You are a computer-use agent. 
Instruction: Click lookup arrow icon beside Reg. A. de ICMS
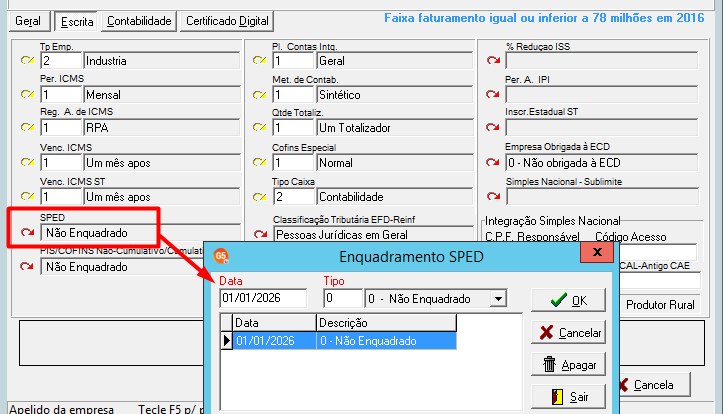click(28, 127)
